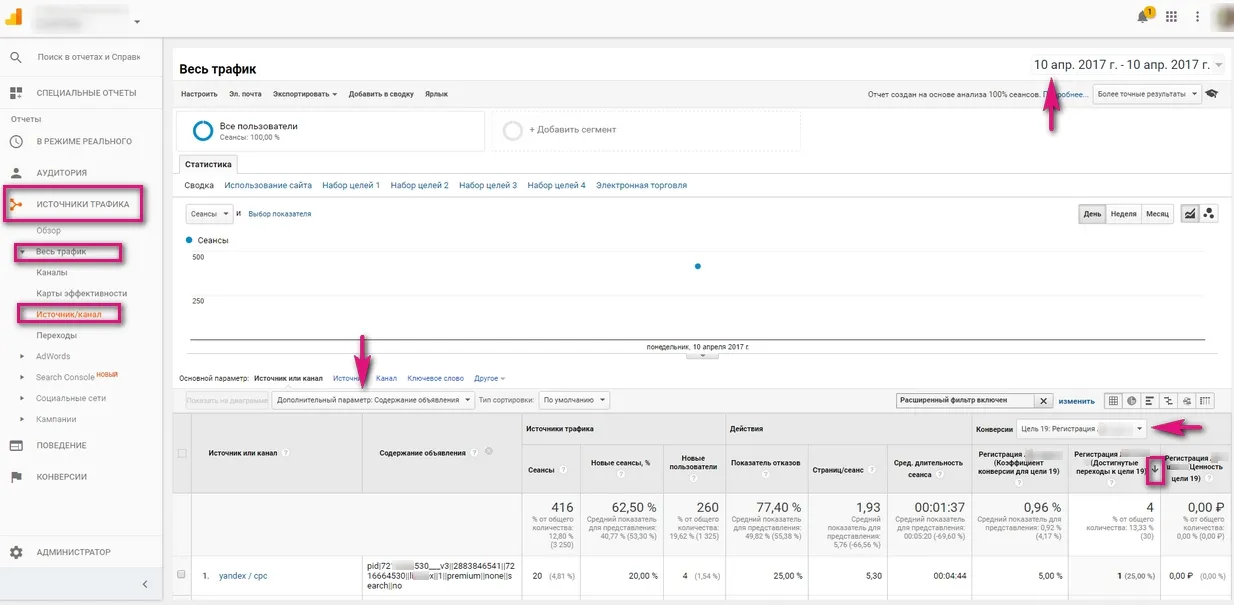
Task: Click the clock icon for В режиме реального
Action: coord(16,142)
